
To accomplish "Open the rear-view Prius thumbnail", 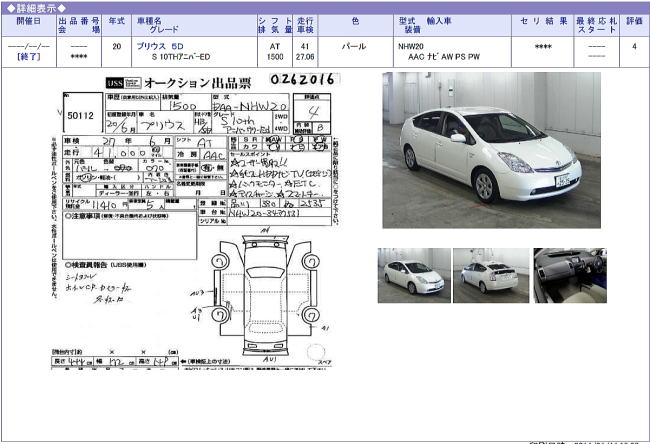I will pos(491,275).
